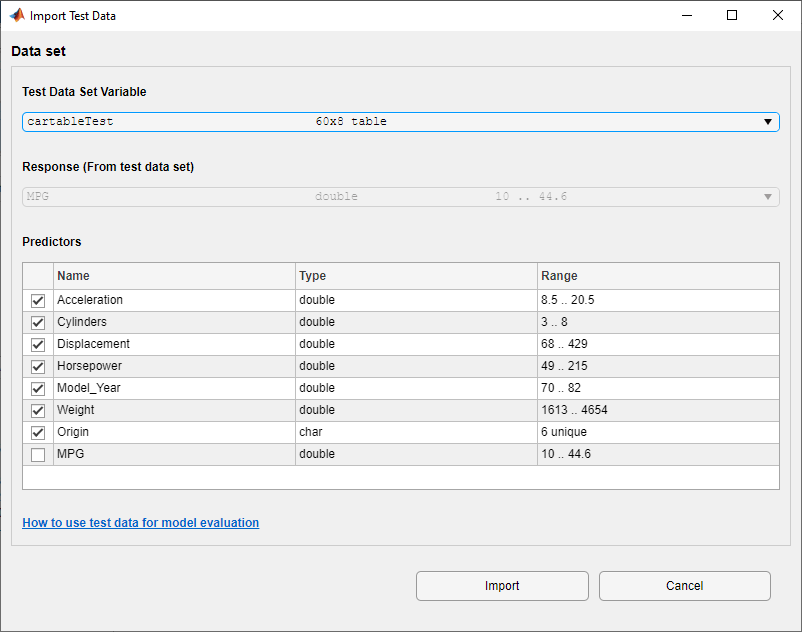802x632 pixels.
Task: Uncheck the Model_Year predictor
Action: click(37, 388)
